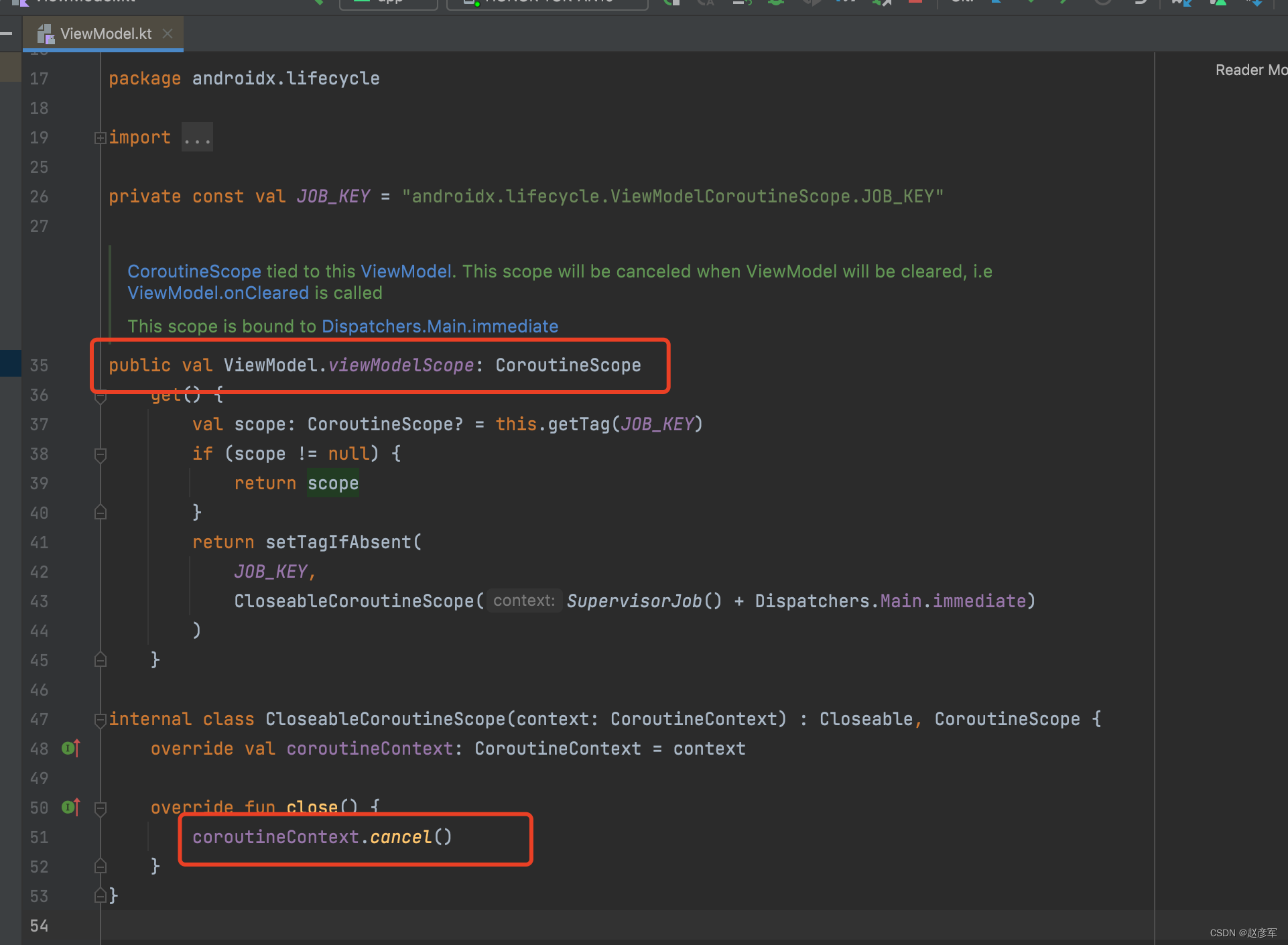Open the CoroutineScope link in doc comment

(194, 271)
